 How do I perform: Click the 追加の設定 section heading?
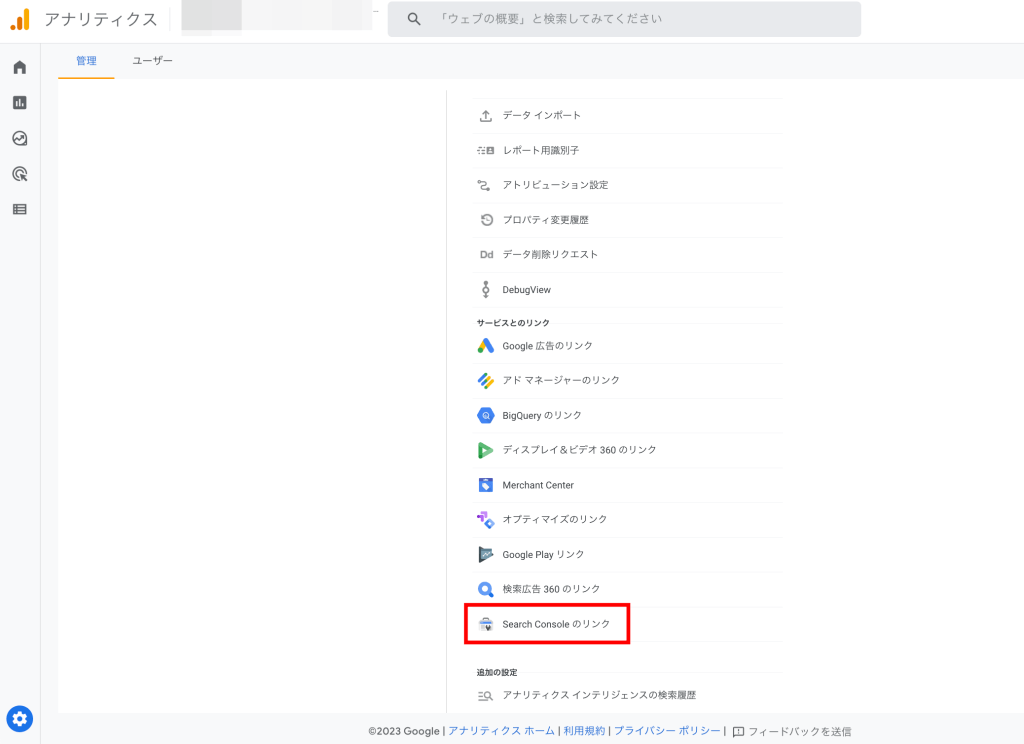coord(497,672)
